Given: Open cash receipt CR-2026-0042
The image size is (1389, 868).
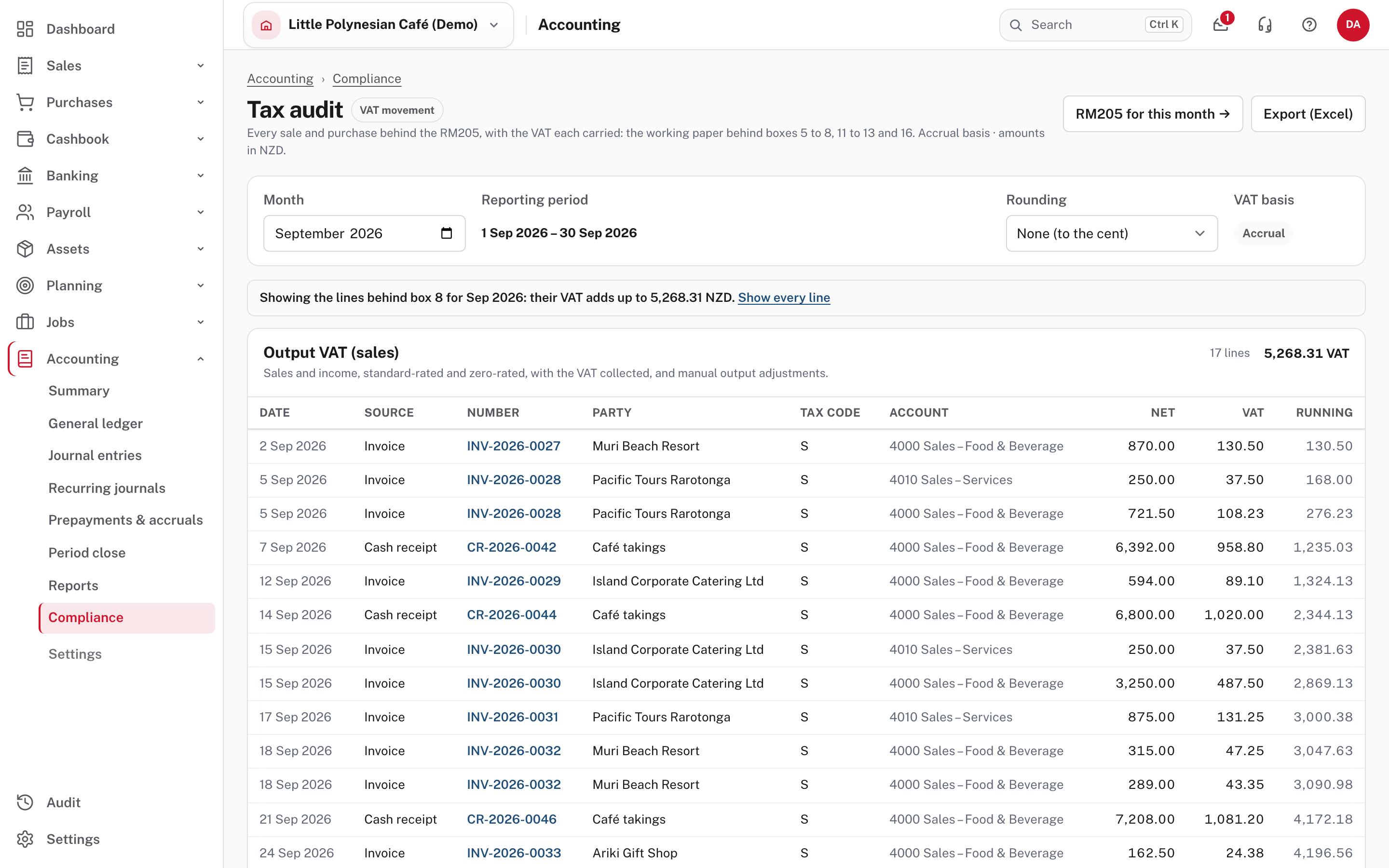Looking at the screenshot, I should pos(511,547).
